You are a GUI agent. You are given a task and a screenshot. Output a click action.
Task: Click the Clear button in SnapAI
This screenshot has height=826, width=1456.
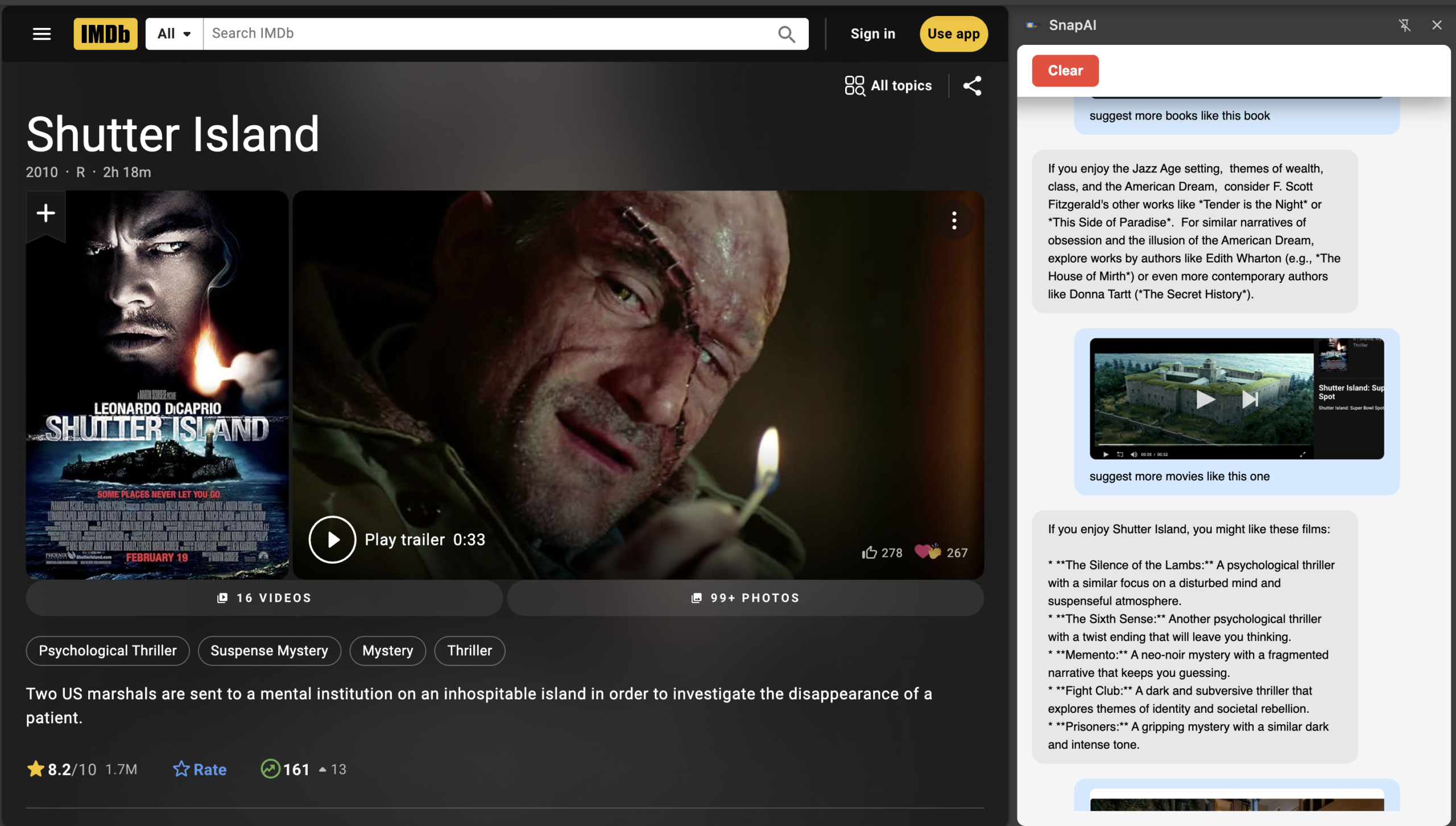1065,71
